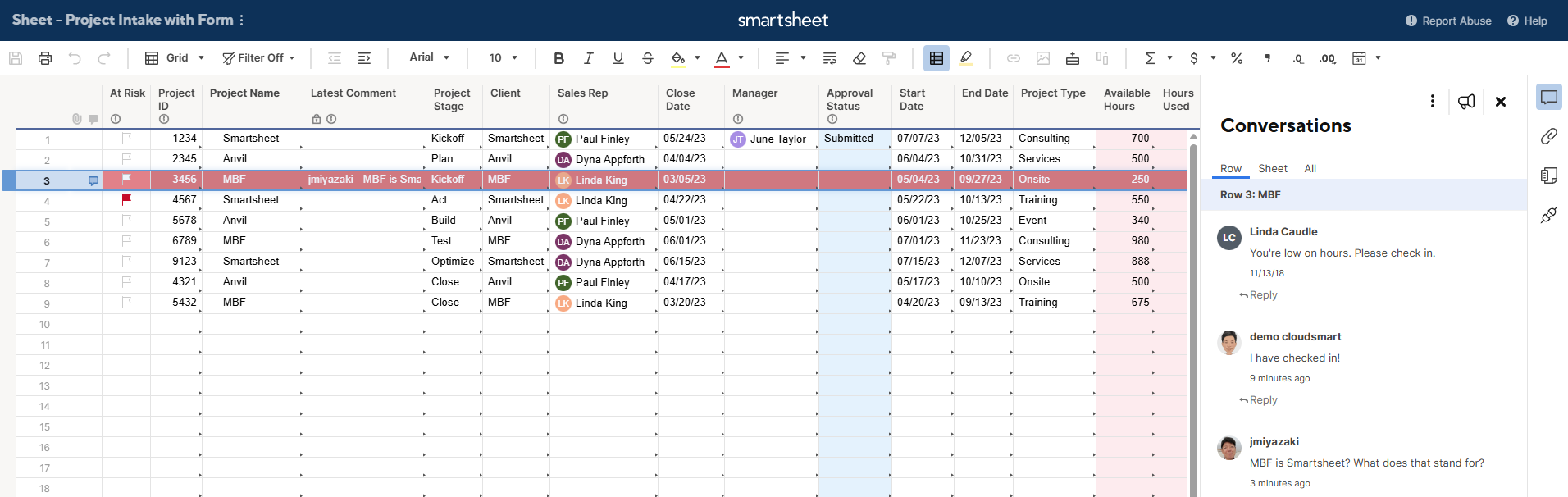
Task: Open the Filter Off dropdown
Action: pyautogui.click(x=258, y=58)
